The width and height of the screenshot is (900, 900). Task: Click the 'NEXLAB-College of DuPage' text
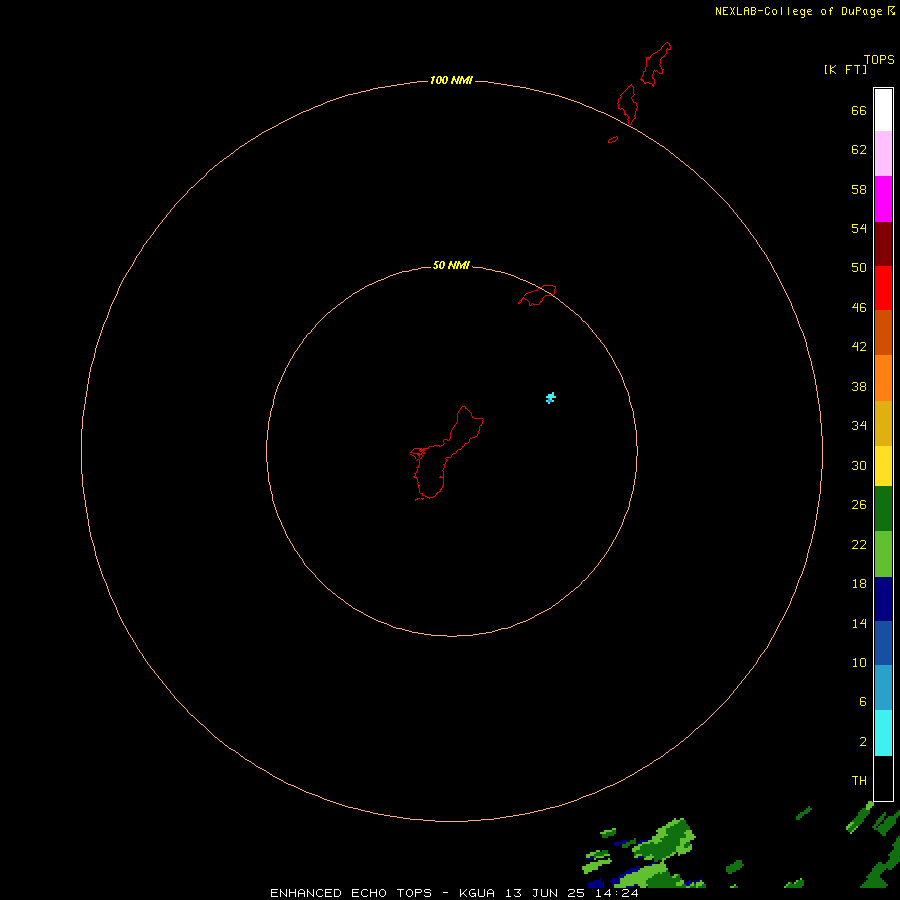point(800,11)
